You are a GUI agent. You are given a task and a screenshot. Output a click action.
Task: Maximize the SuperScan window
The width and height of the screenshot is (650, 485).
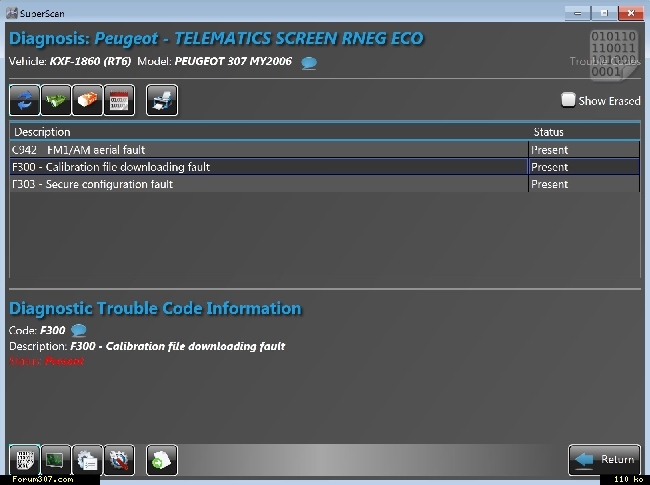point(604,13)
